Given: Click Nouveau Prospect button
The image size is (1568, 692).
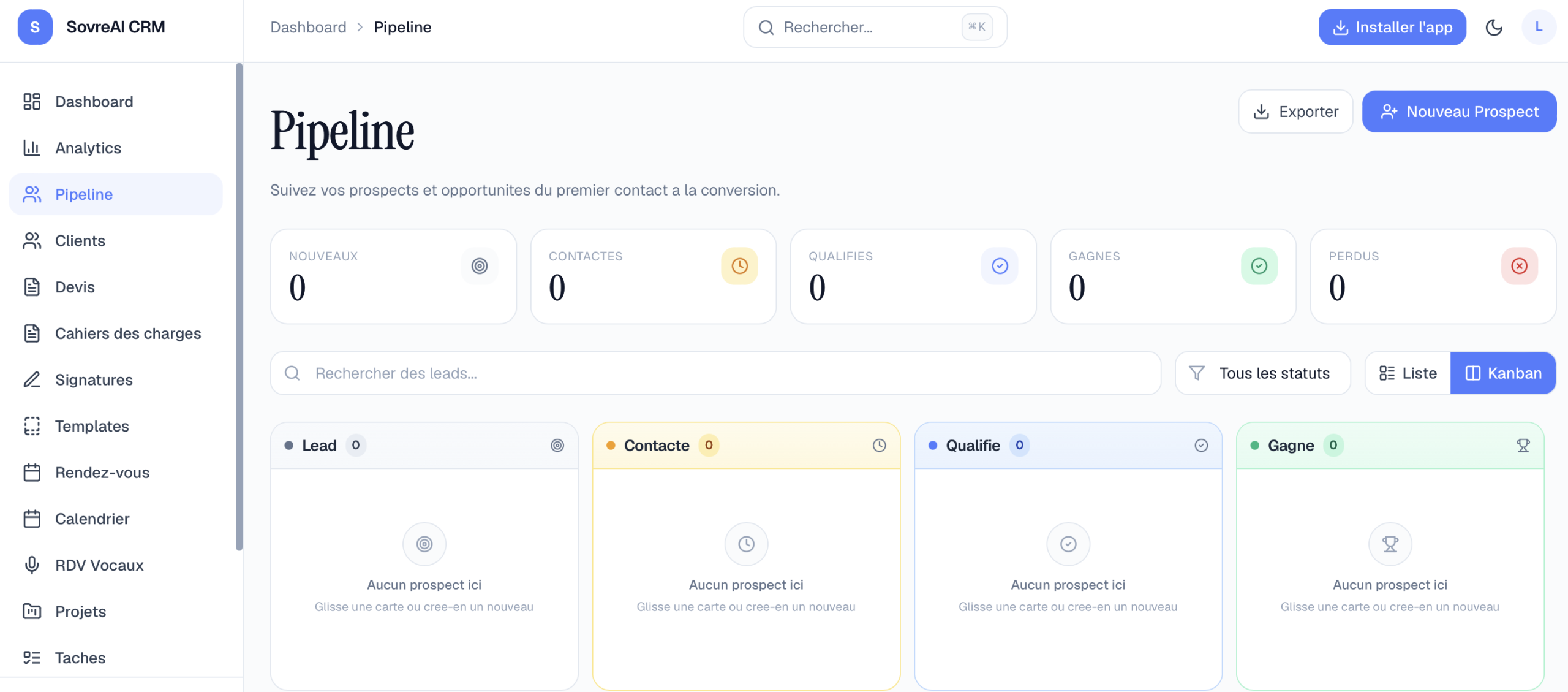Looking at the screenshot, I should click(x=1459, y=112).
